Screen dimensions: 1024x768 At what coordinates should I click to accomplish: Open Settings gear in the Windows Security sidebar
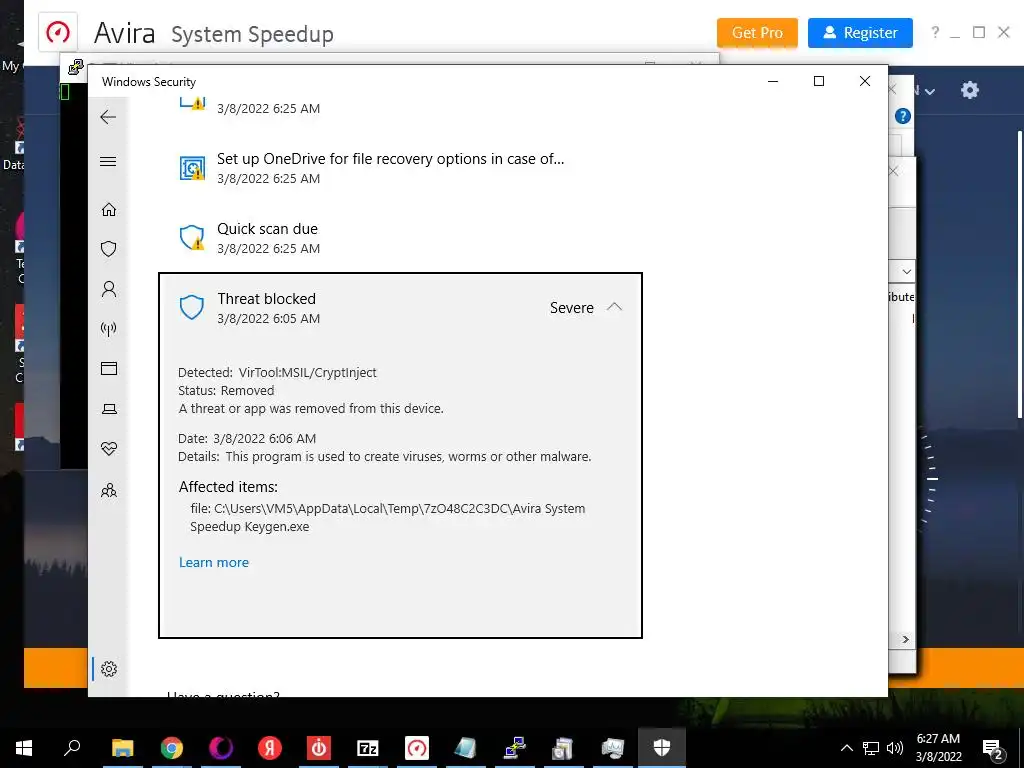[109, 669]
